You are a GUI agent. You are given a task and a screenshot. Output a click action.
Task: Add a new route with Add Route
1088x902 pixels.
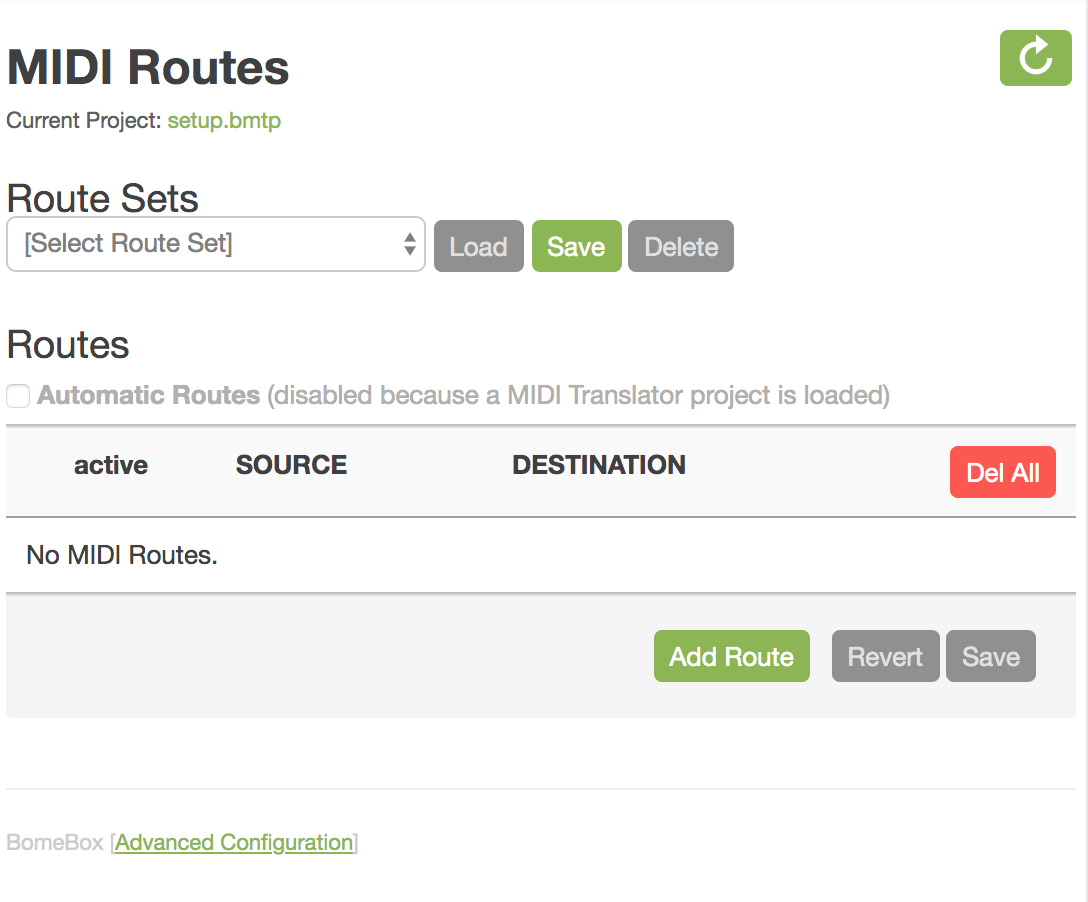[x=731, y=656]
